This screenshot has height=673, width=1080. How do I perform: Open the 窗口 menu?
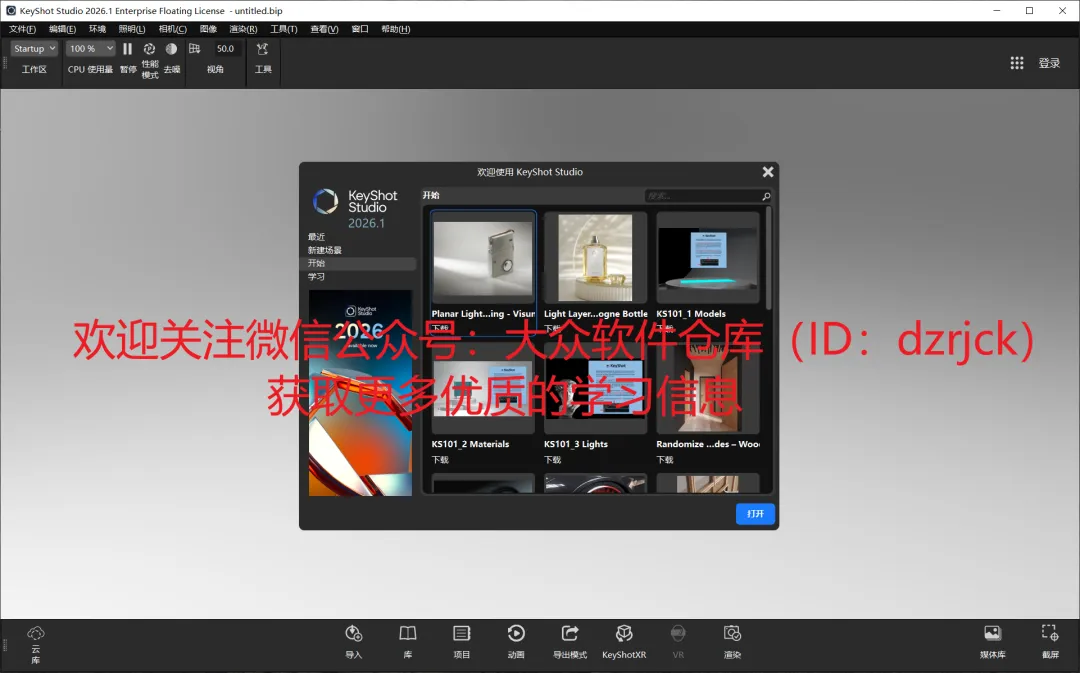[360, 29]
